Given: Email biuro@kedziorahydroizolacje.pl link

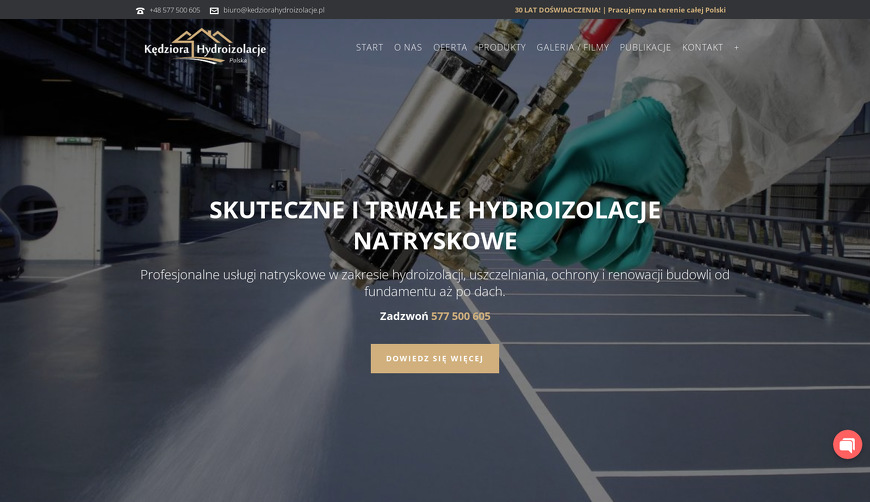Looking at the screenshot, I should [x=274, y=10].
